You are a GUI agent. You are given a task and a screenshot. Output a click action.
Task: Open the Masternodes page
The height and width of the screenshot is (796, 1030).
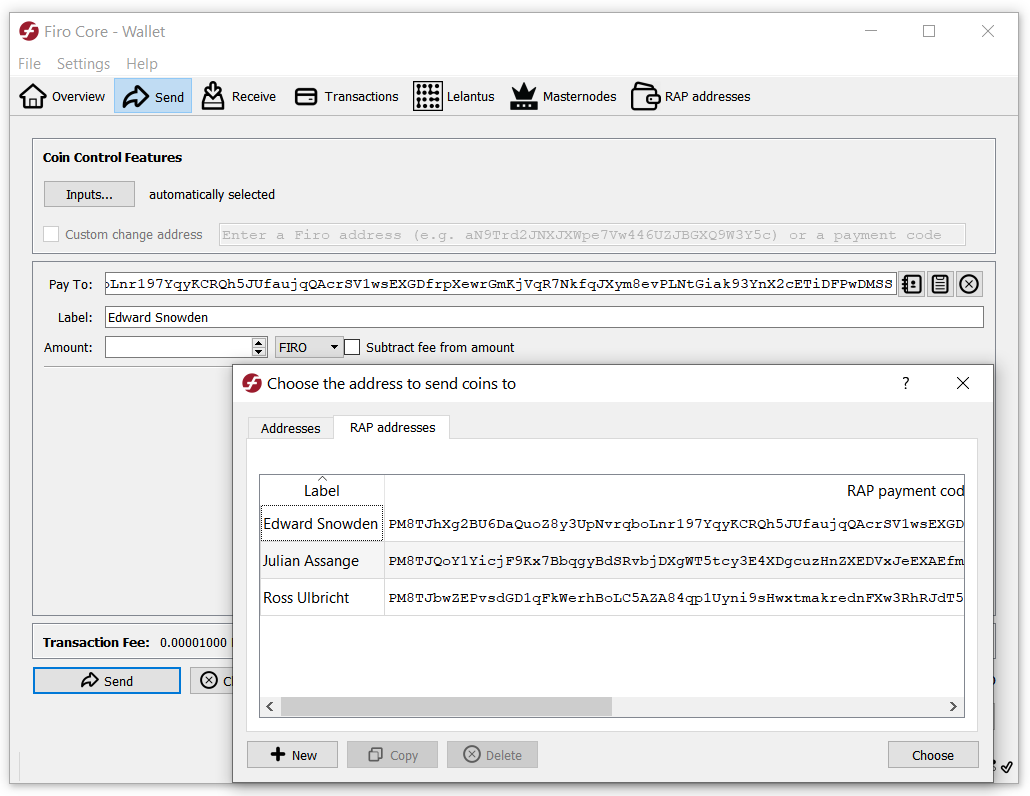click(x=564, y=97)
